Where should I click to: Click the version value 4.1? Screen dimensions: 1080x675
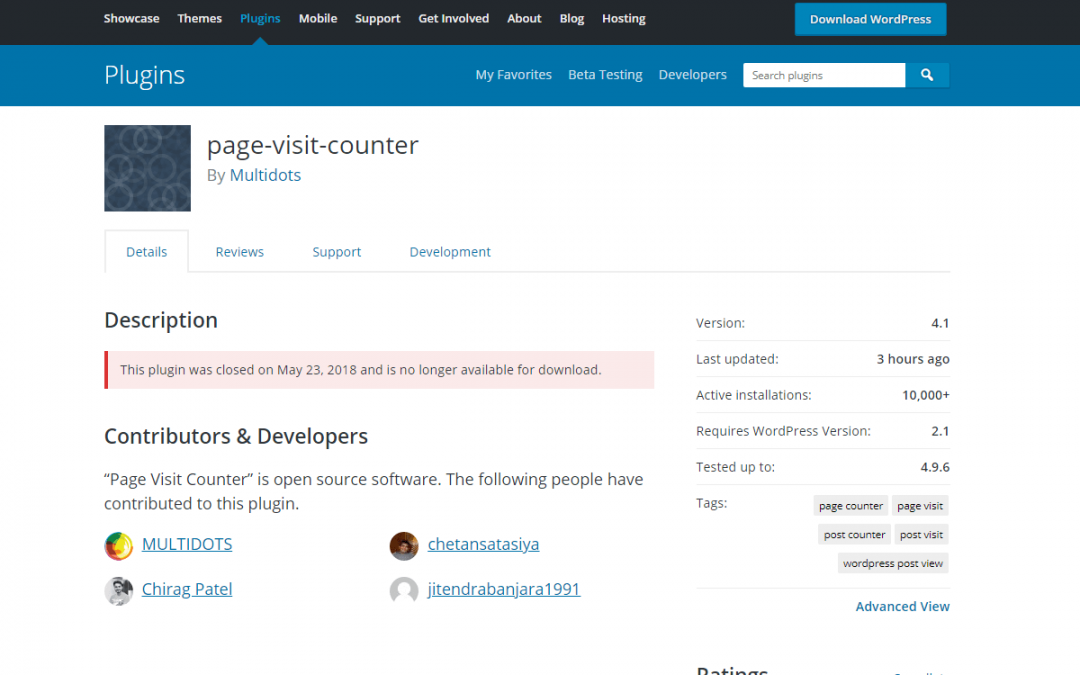click(940, 323)
